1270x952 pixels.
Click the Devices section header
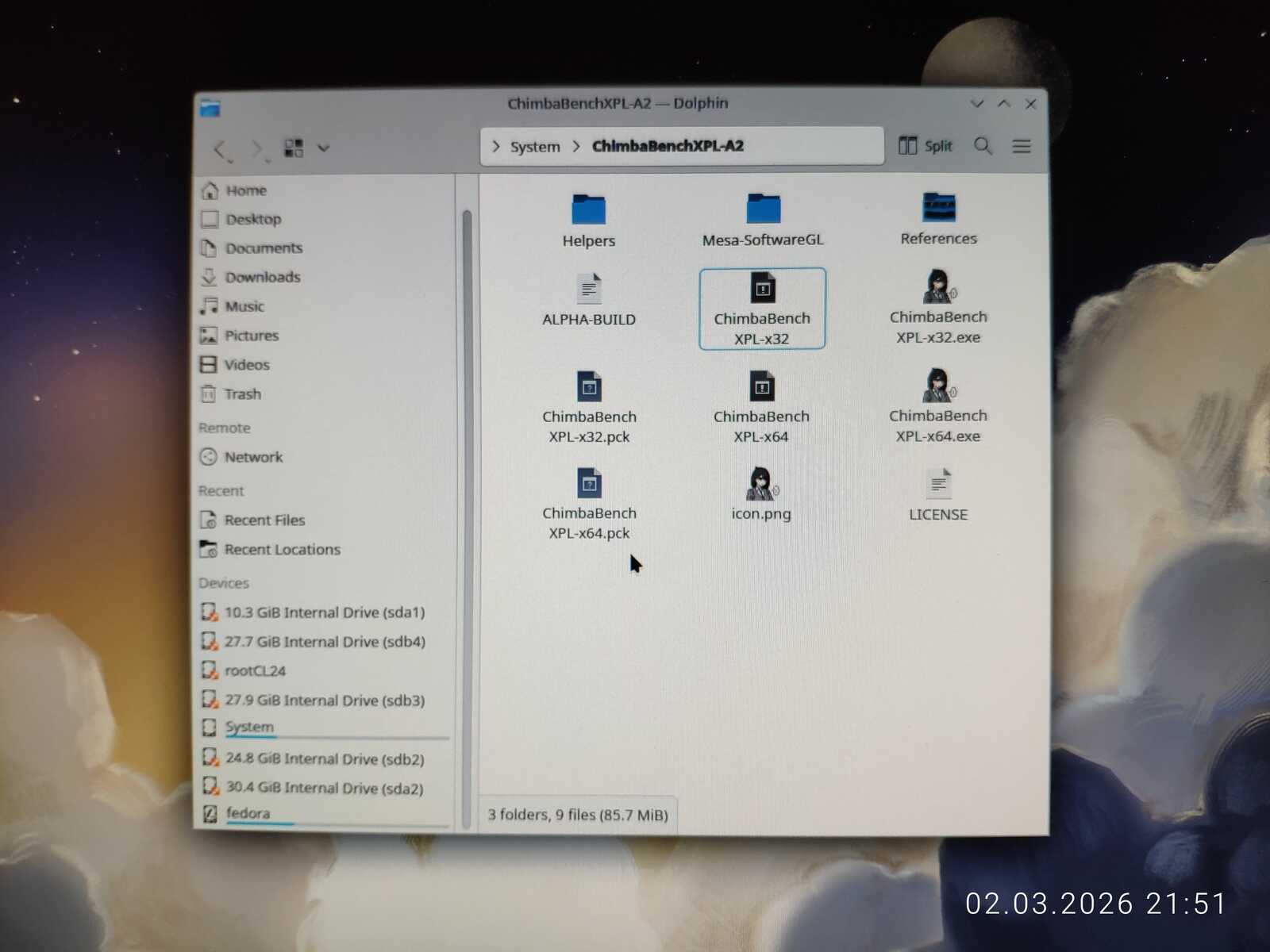[224, 583]
